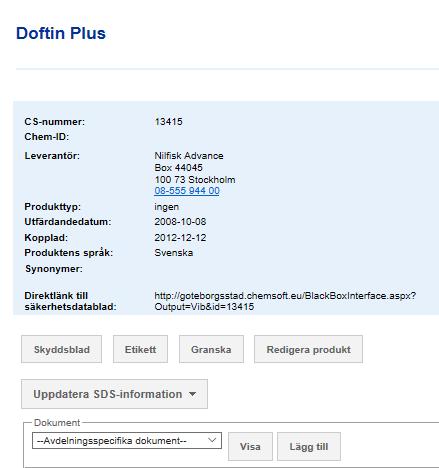Click Kopplad date 2012-12-12
This screenshot has height=468, width=439.
[x=180, y=238]
